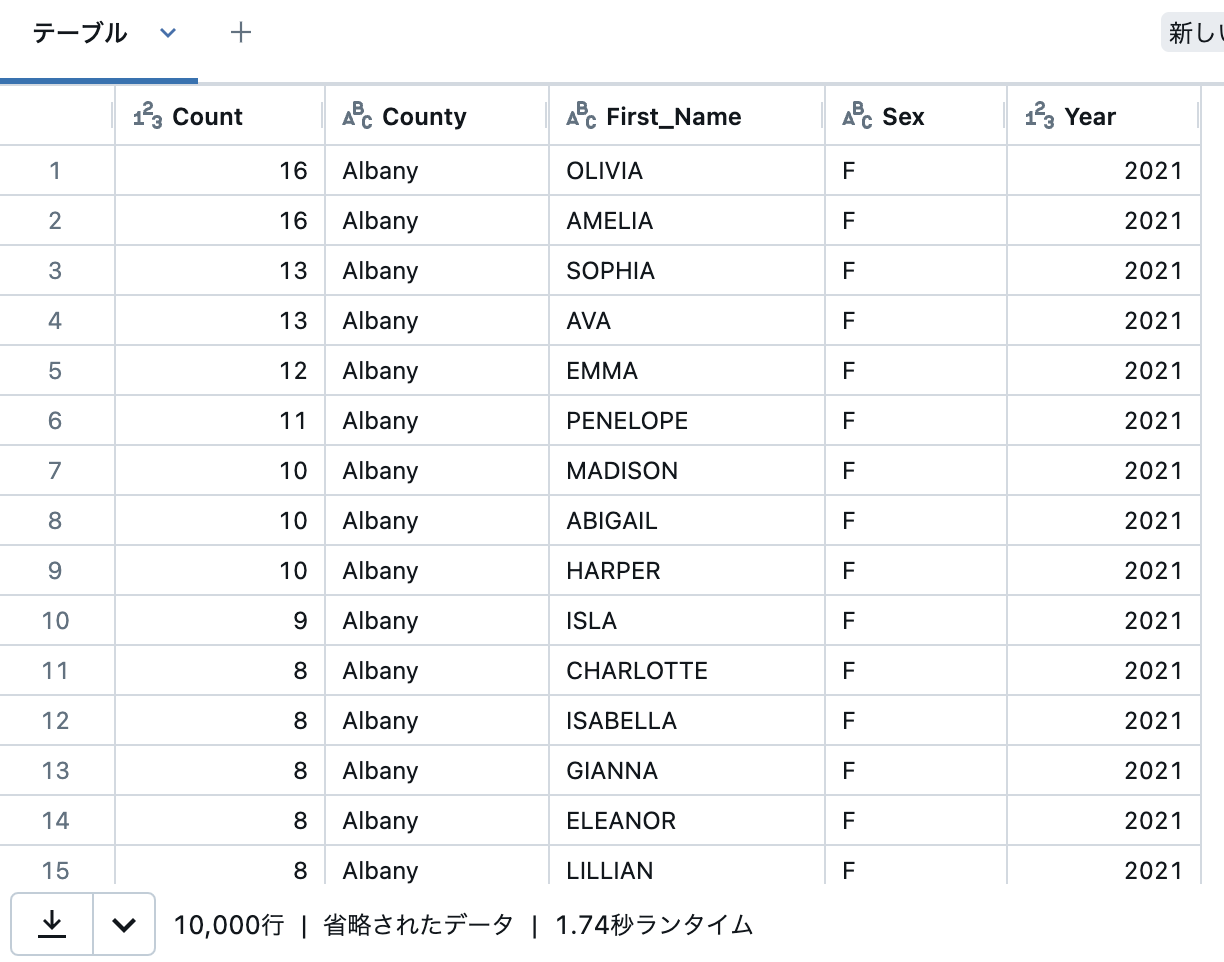The width and height of the screenshot is (1224, 962).
Task: Select row number 5
Action: click(55, 371)
